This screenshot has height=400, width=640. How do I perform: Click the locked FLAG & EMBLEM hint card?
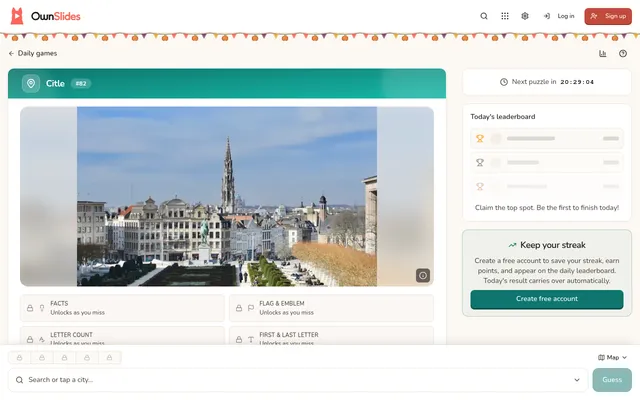click(x=331, y=308)
